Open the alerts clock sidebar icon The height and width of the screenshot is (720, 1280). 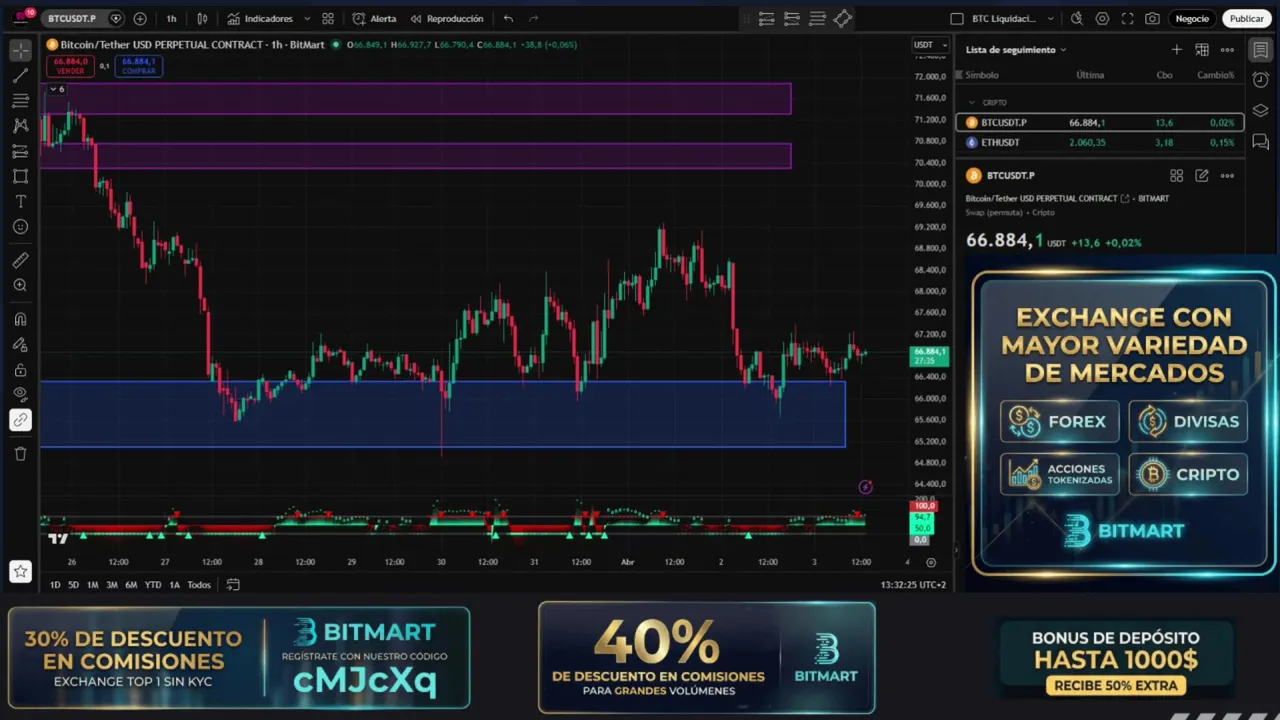coord(1260,80)
